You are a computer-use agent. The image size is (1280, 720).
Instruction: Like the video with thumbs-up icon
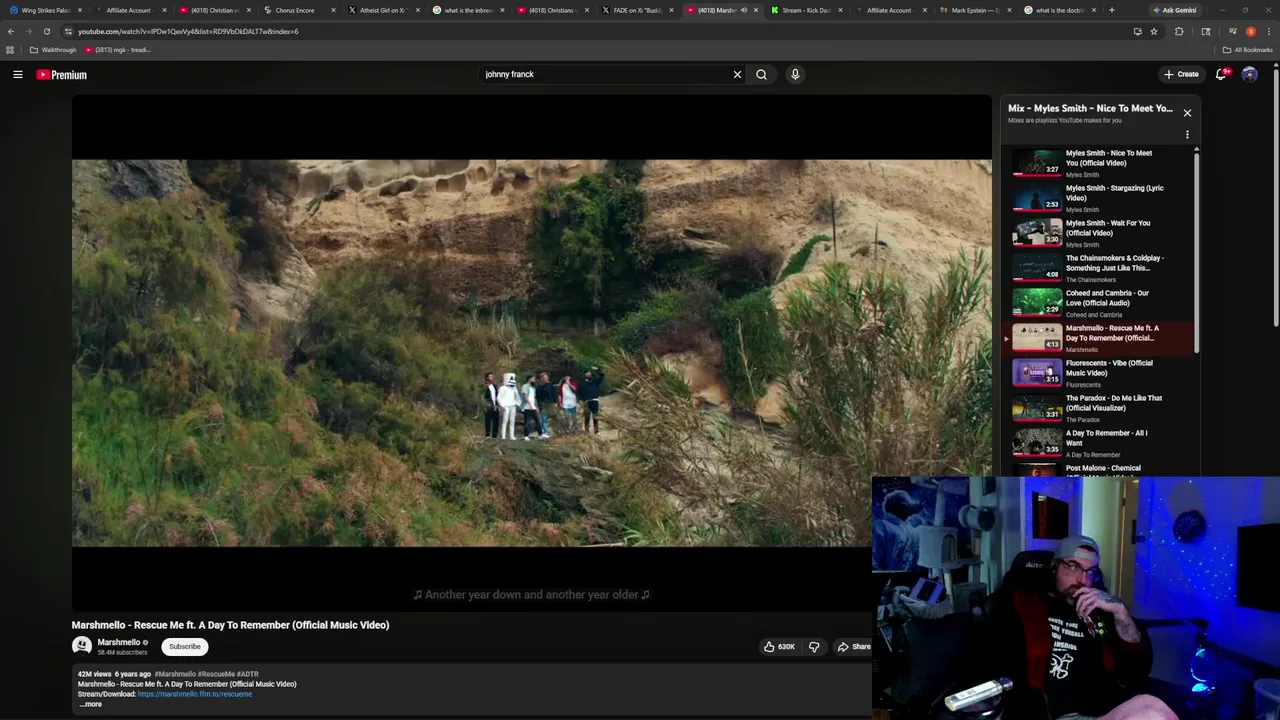779,647
